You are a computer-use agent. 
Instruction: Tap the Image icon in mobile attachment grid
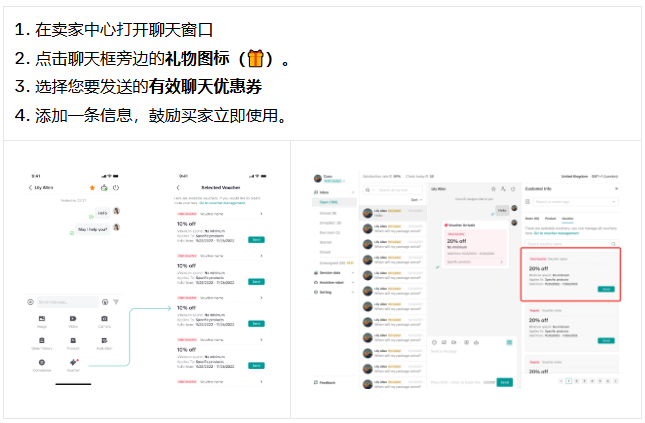[42, 318]
